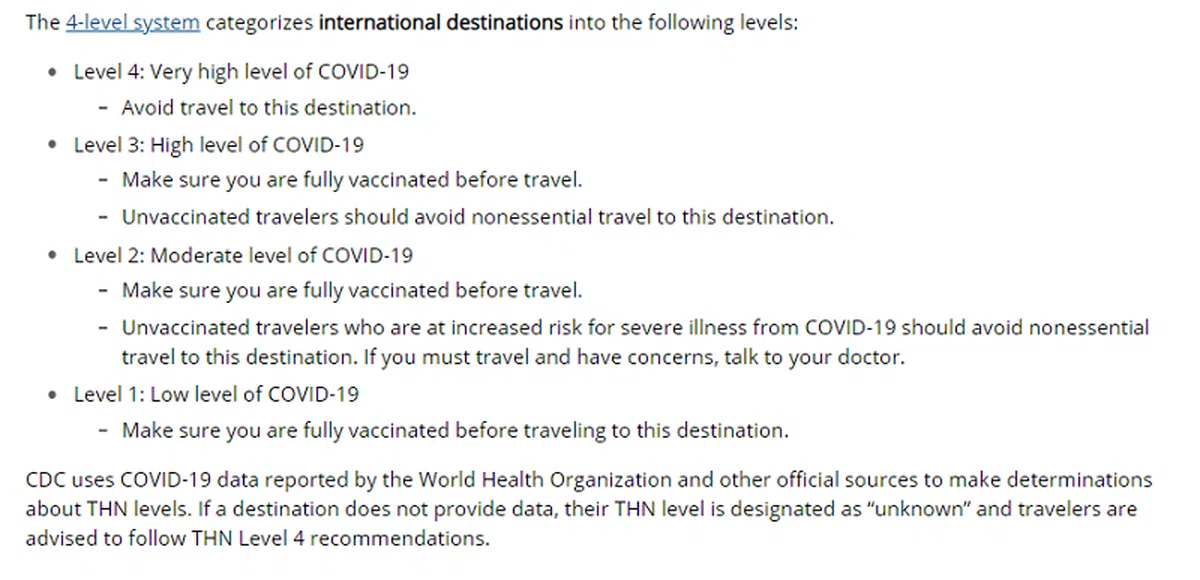Click the 'Level 2: Moderate level' heading
The width and height of the screenshot is (1200, 580).
(243, 254)
